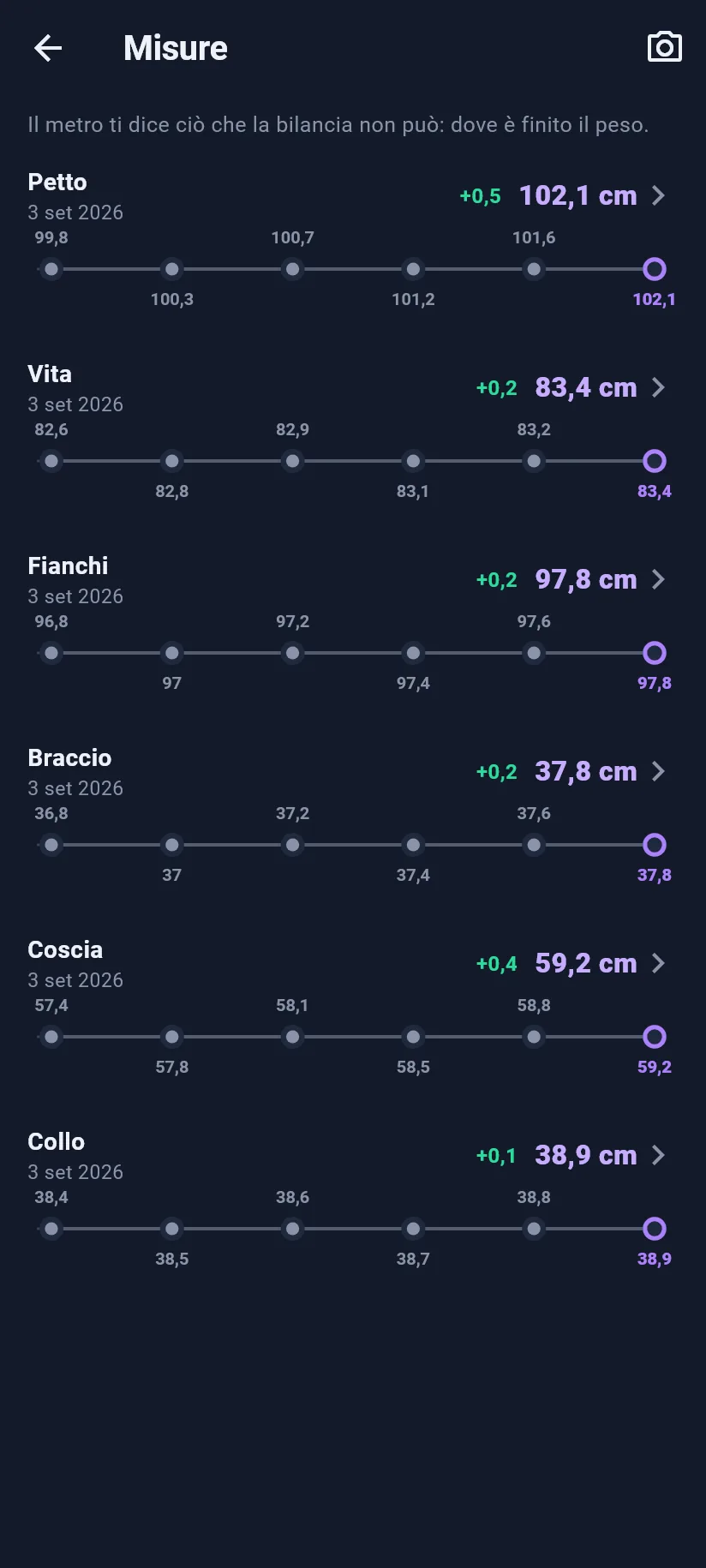The image size is (706, 1568).
Task: Open Coscia measurement chevron
Action: pyautogui.click(x=658, y=963)
